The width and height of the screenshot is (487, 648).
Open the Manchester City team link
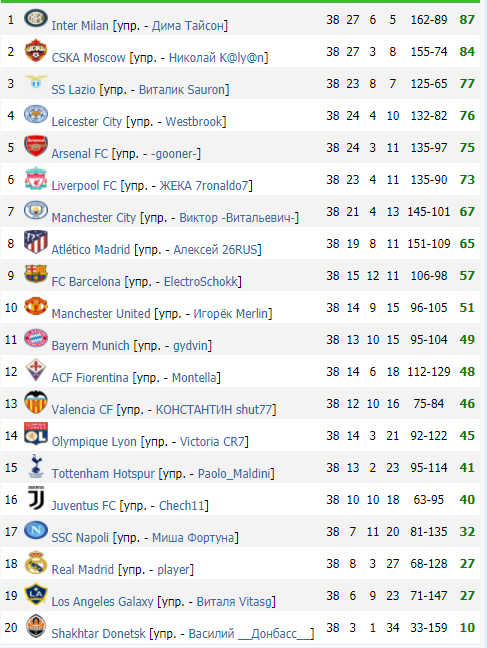93,217
